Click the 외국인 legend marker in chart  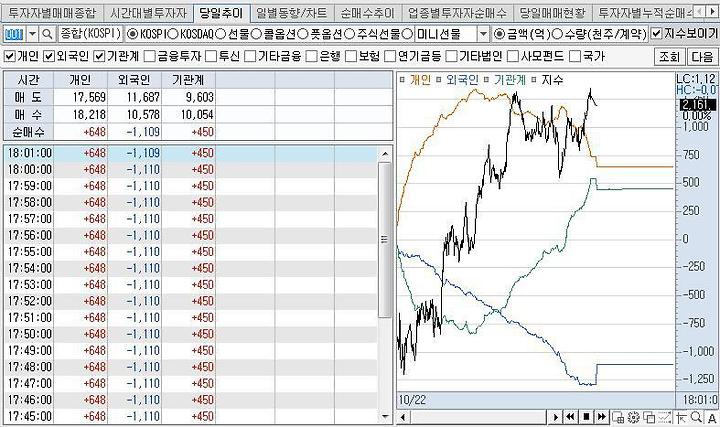[x=439, y=80]
